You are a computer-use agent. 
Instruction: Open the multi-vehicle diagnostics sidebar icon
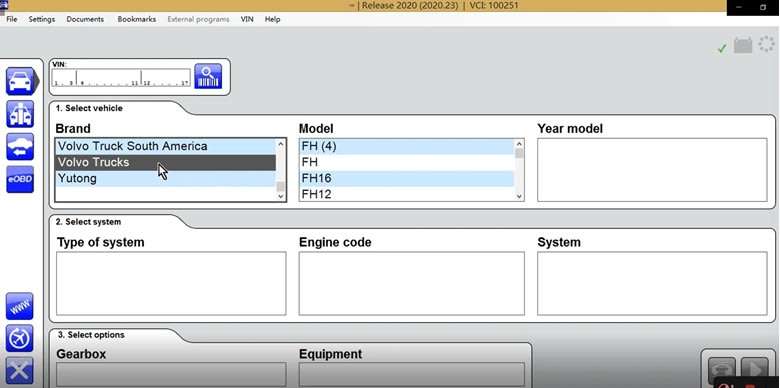click(x=20, y=114)
